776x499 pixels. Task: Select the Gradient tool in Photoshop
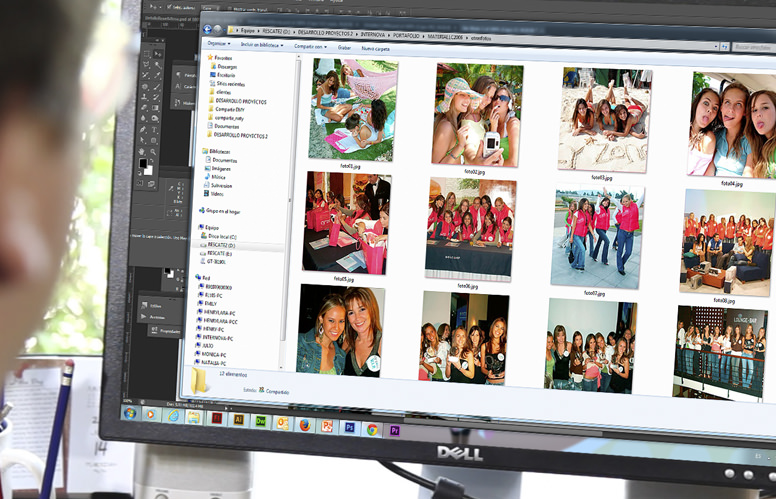(x=155, y=107)
